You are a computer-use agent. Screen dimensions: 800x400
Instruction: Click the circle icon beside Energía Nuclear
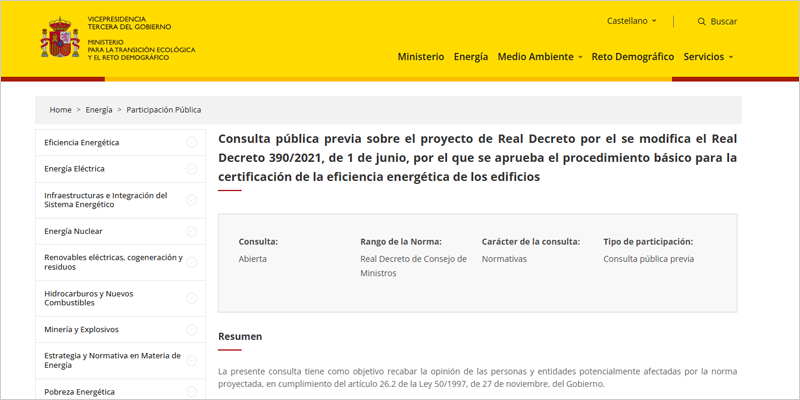(191, 231)
